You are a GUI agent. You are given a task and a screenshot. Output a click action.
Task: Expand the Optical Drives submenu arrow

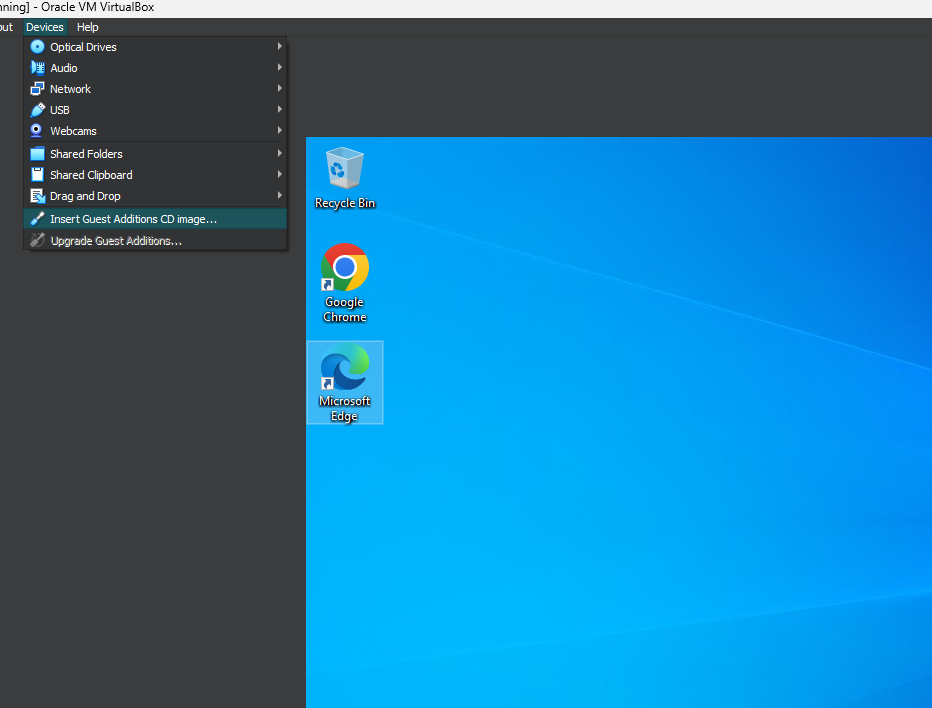pyautogui.click(x=279, y=47)
